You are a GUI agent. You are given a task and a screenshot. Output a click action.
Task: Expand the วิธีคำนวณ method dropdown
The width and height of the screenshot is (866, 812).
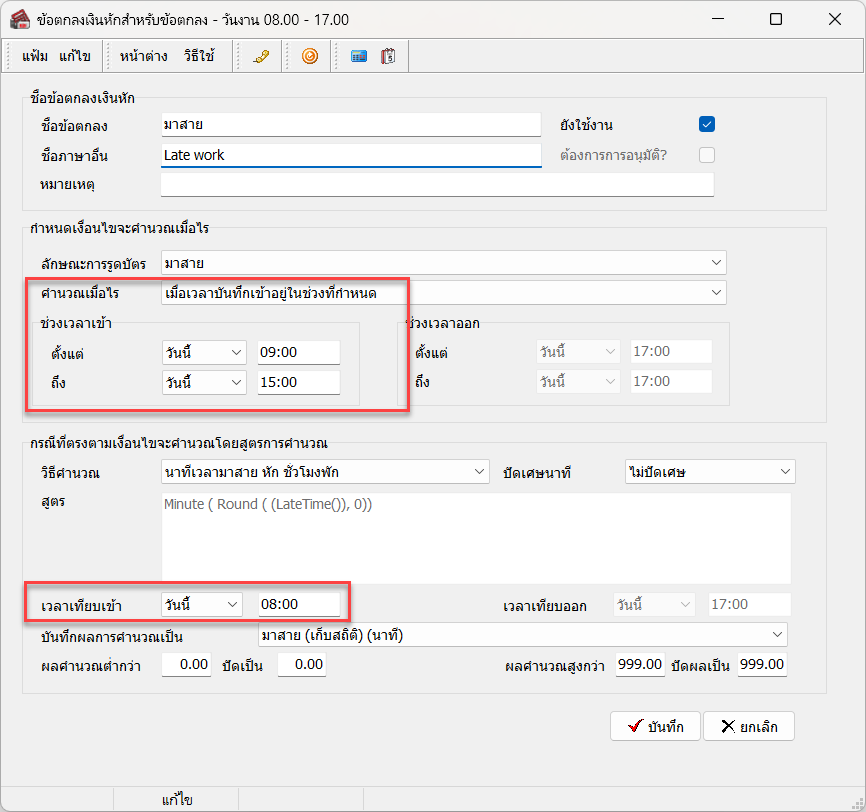pos(478,471)
